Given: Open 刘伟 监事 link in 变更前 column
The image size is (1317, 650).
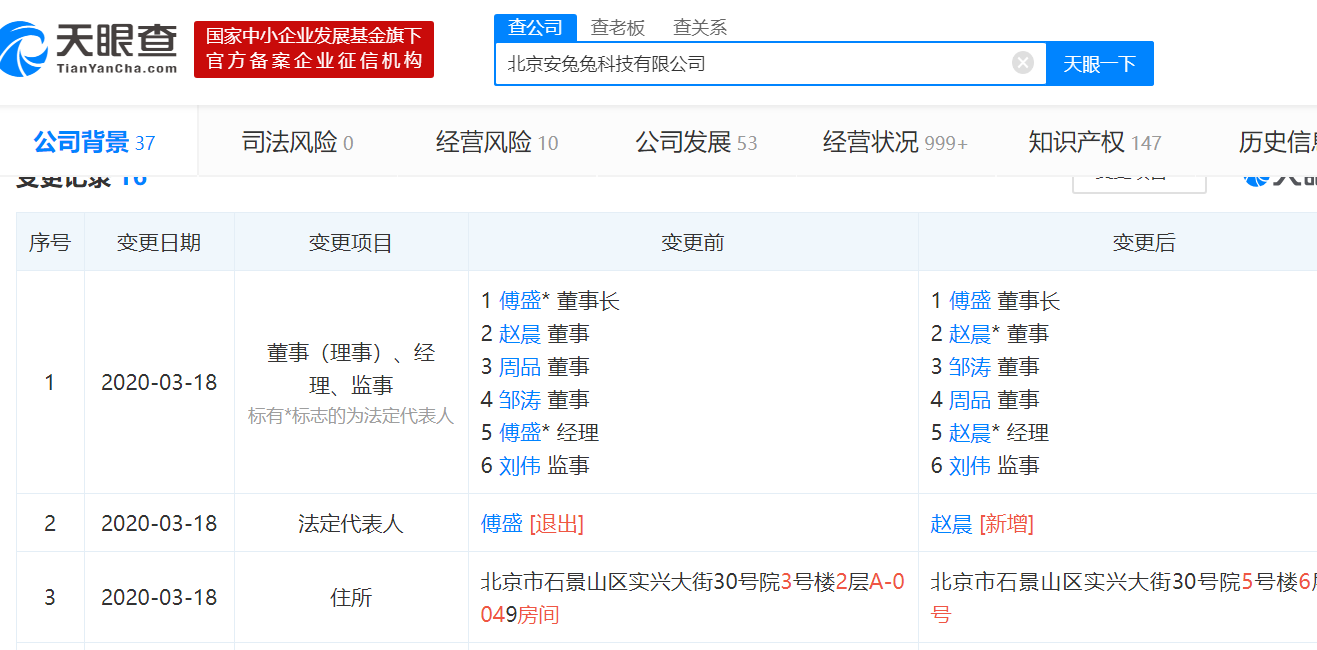Looking at the screenshot, I should coord(520,466).
